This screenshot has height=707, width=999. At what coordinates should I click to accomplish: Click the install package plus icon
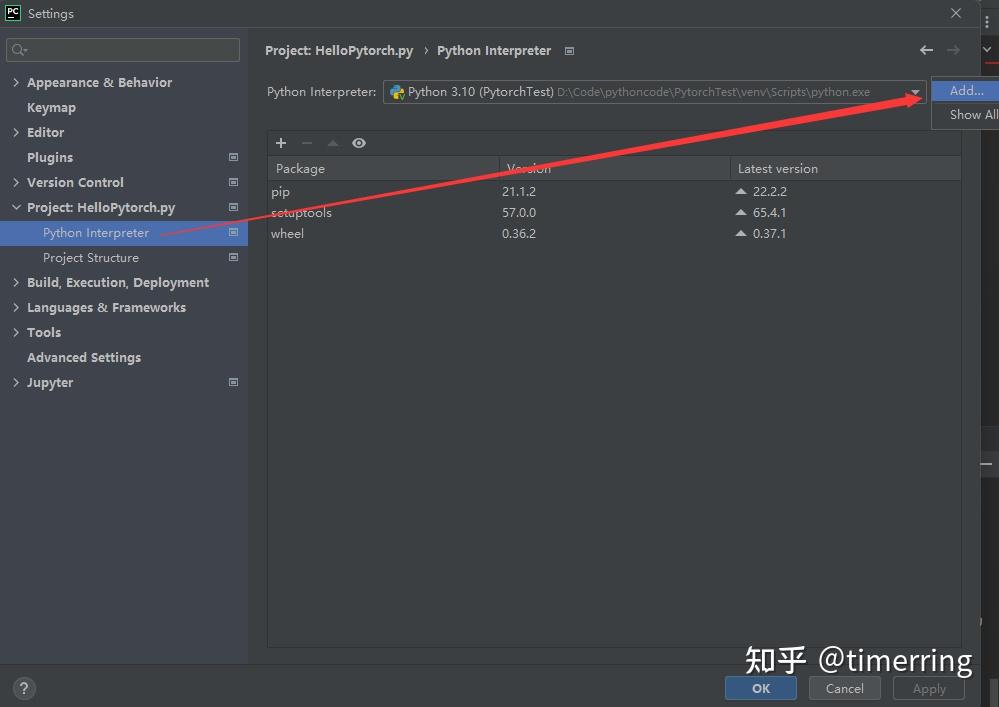click(281, 143)
